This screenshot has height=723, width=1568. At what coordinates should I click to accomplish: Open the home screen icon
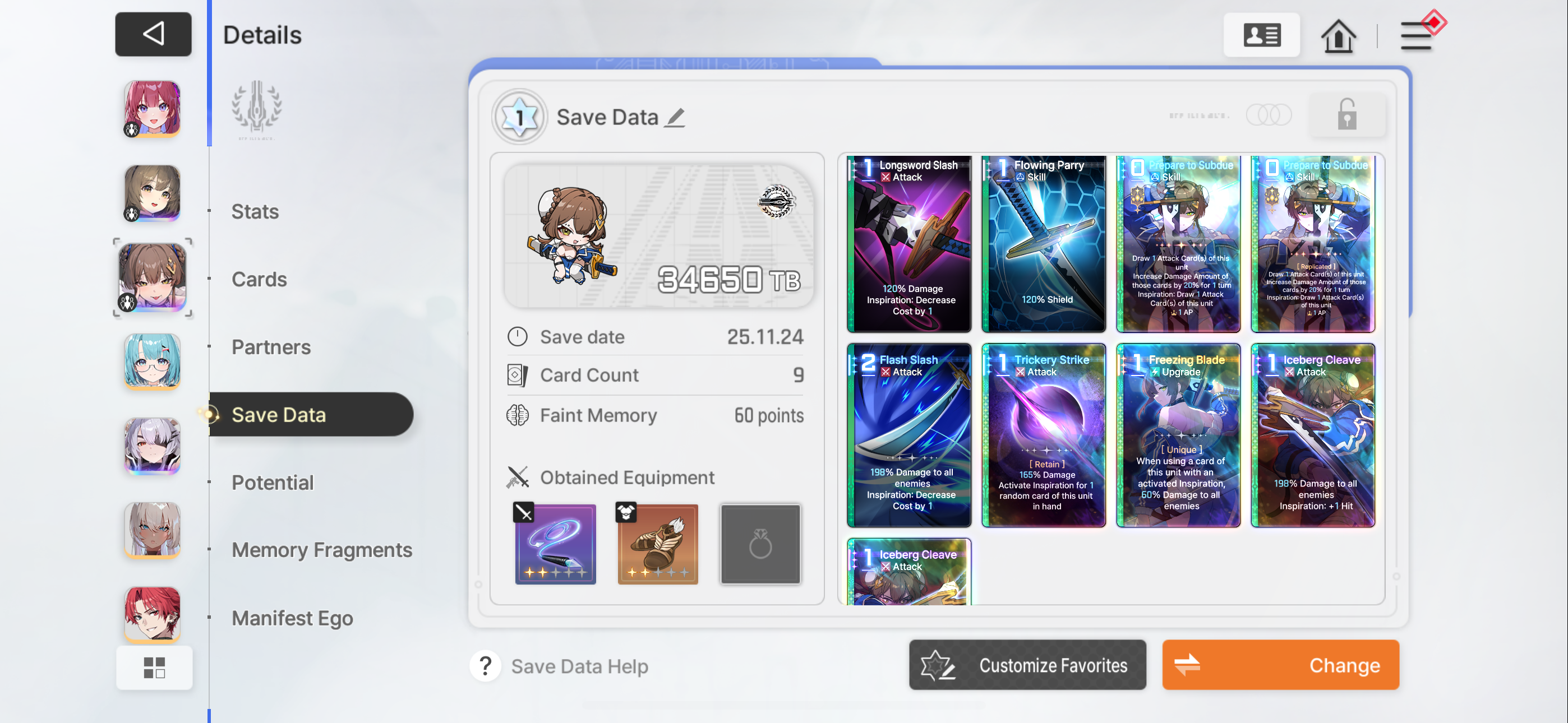(x=1338, y=36)
